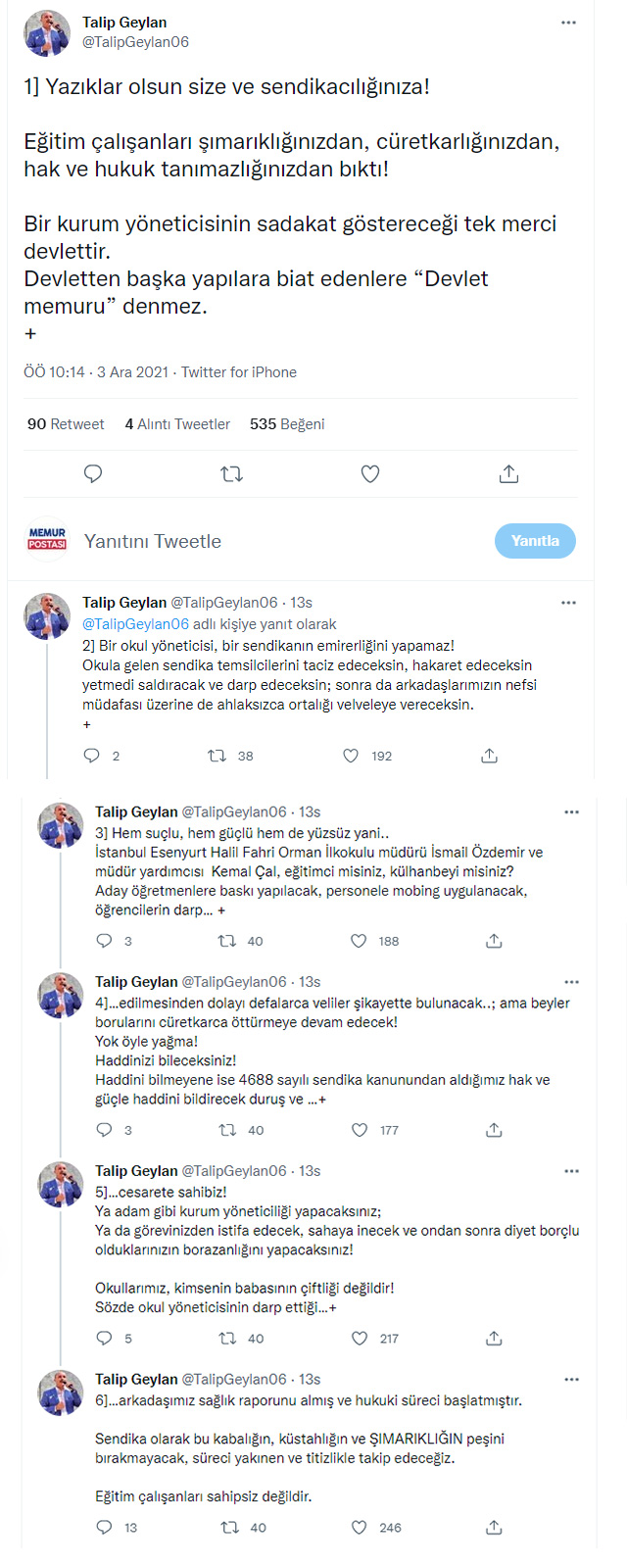This screenshot has height=1568, width=627.
Task: Type in the Yanıtını Tweetle field
Action: coord(274,541)
